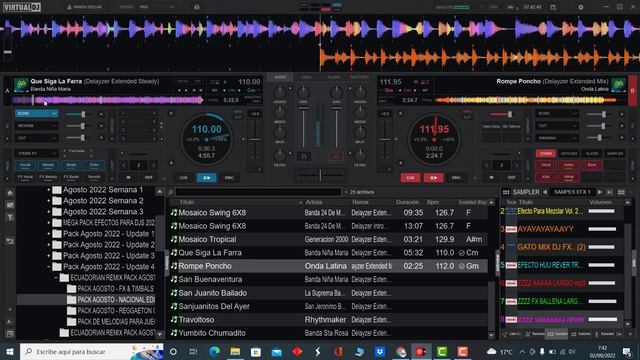640x360 pixels.
Task: Select the HOTCUES pad tab on deck B
Action: click(569, 153)
